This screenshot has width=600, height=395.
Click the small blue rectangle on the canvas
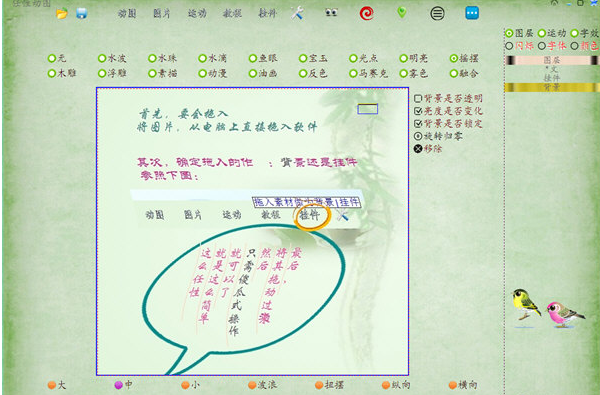click(368, 109)
